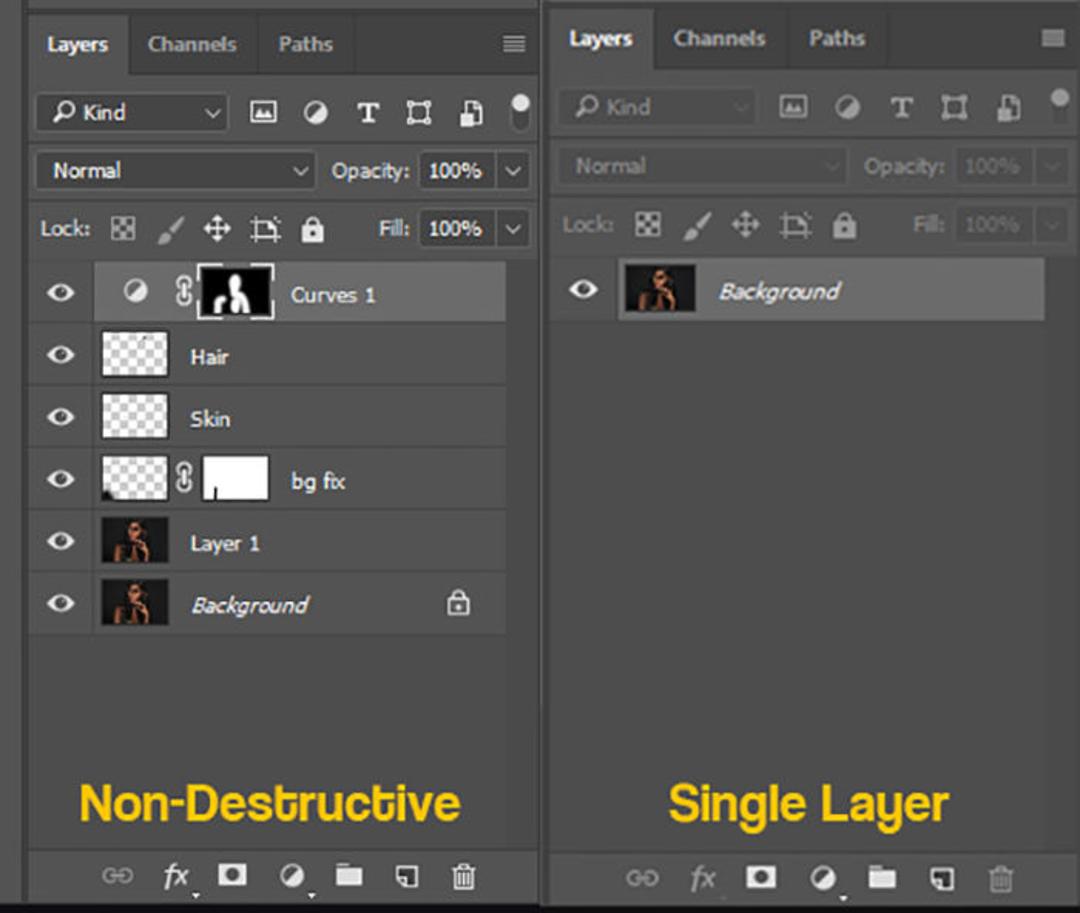
Task: Click Opacity 100% field in left panel
Action: 456,171
